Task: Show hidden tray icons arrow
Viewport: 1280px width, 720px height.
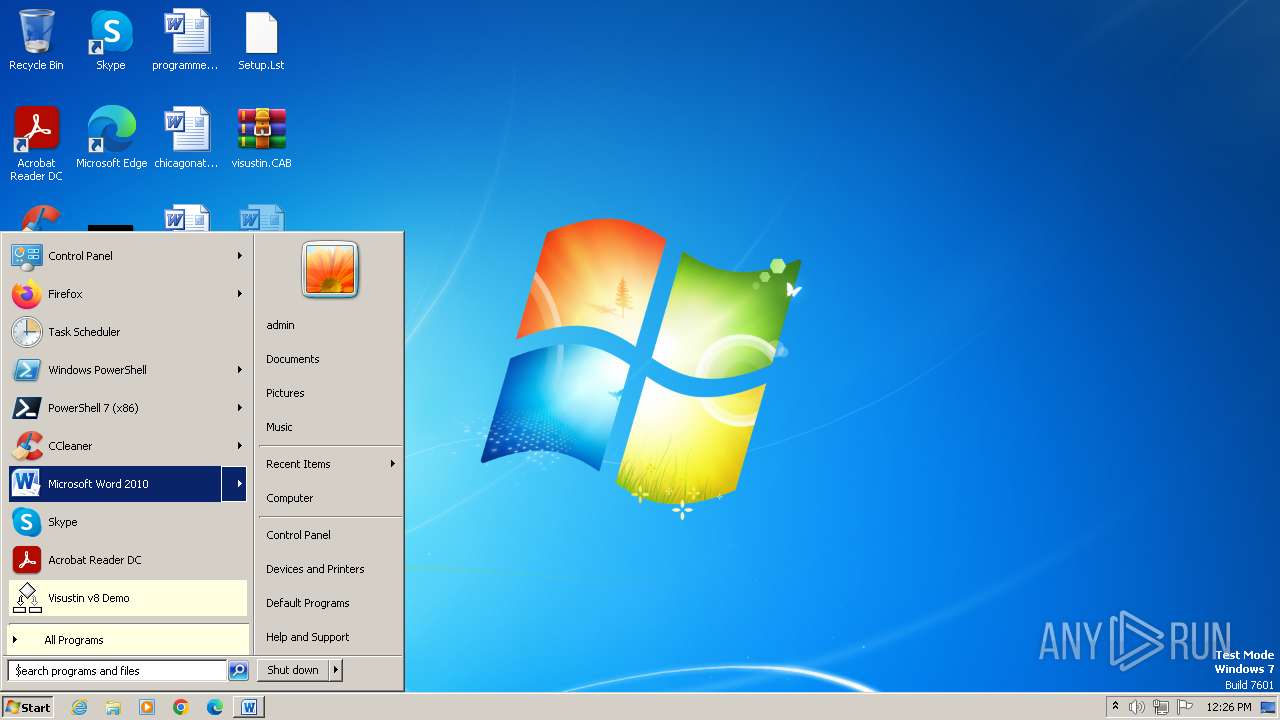Action: pos(1115,706)
